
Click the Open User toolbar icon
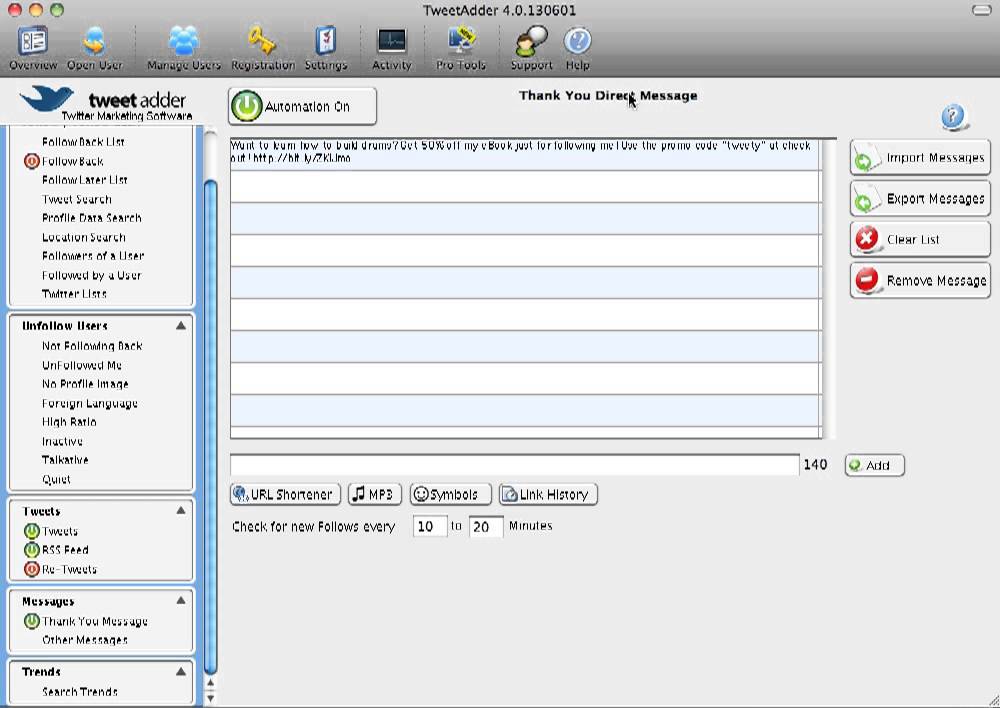94,48
